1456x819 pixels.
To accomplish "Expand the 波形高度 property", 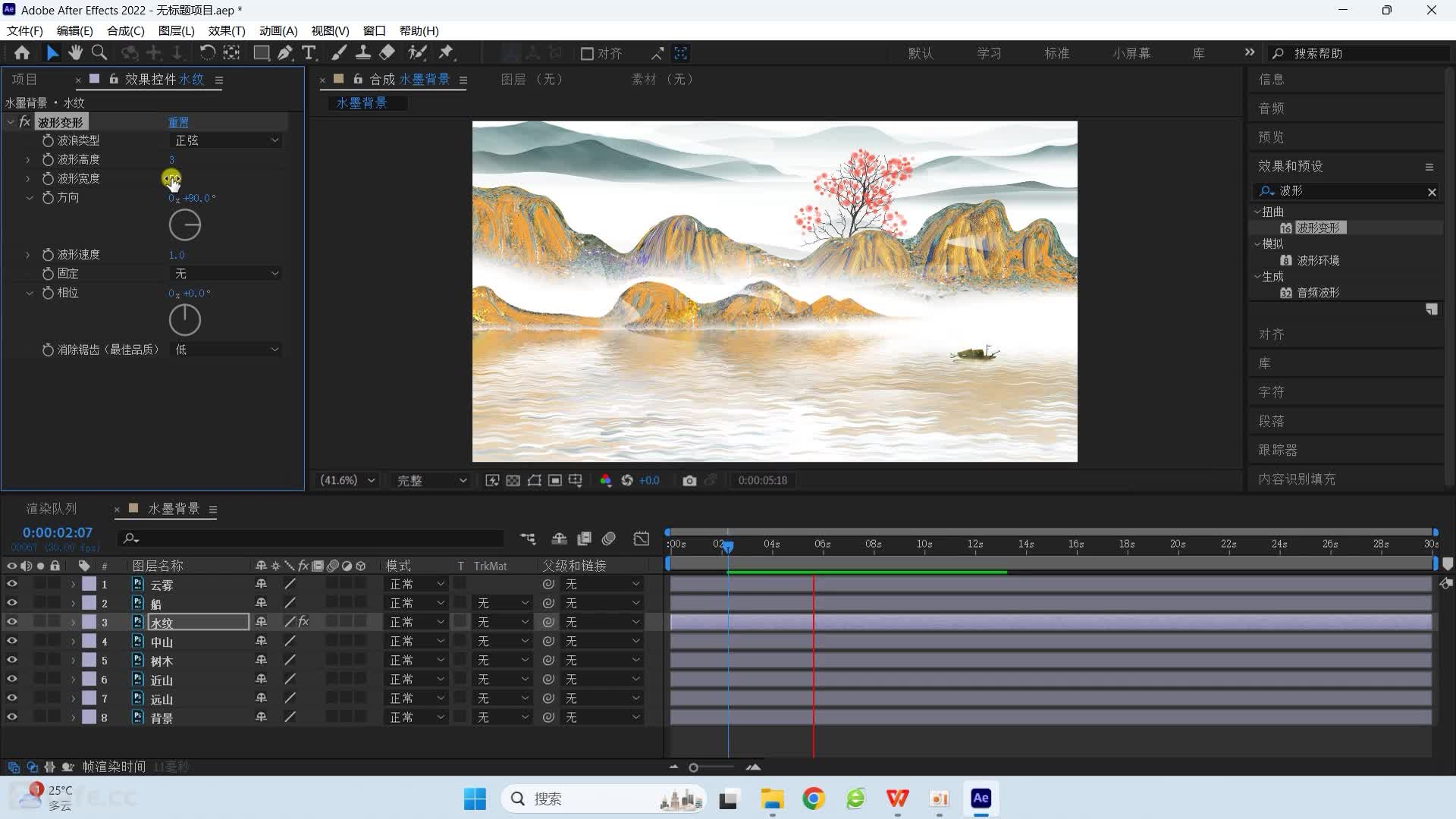I will [x=28, y=160].
